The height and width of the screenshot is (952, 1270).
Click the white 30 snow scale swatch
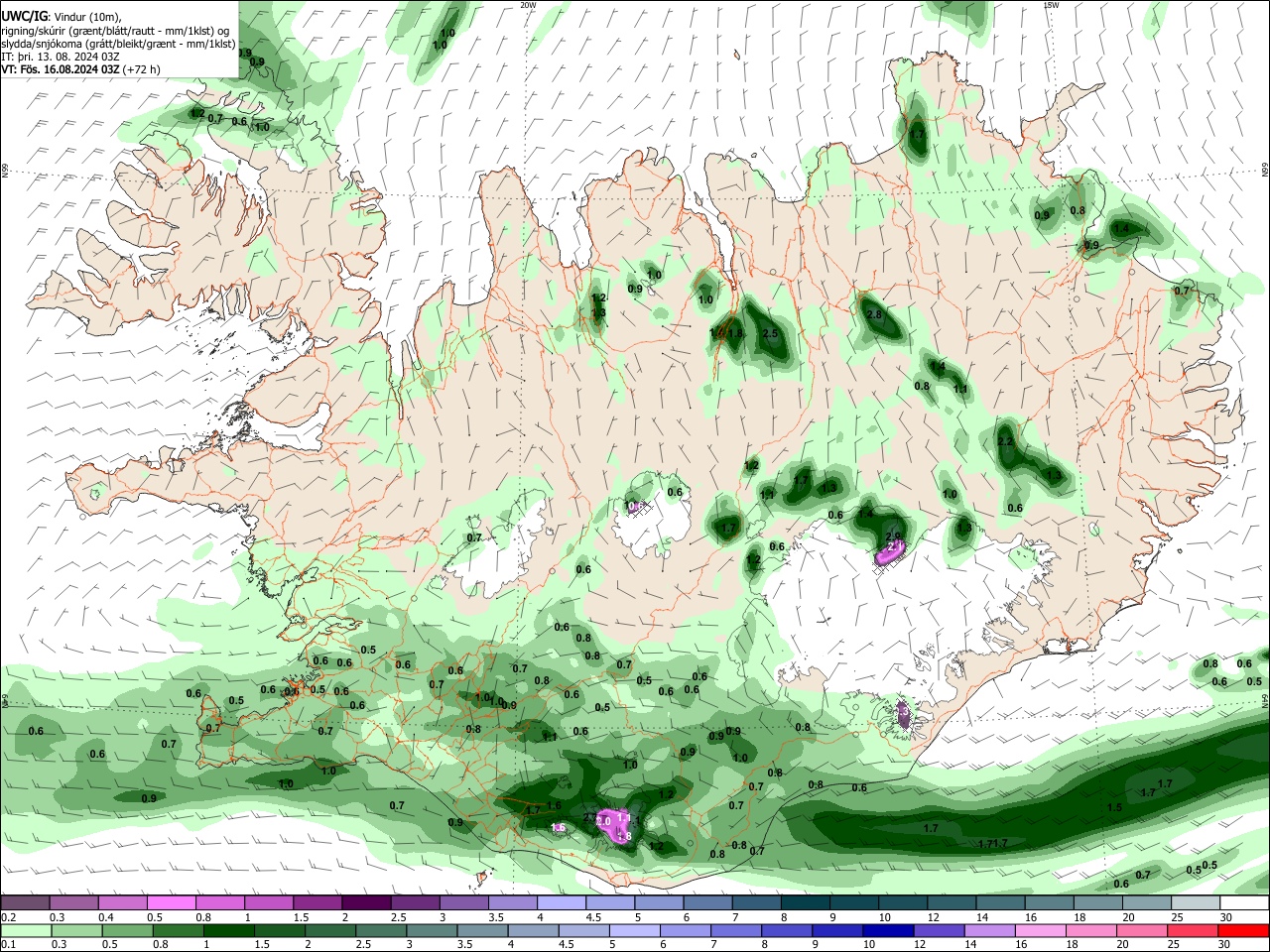[x=1244, y=902]
